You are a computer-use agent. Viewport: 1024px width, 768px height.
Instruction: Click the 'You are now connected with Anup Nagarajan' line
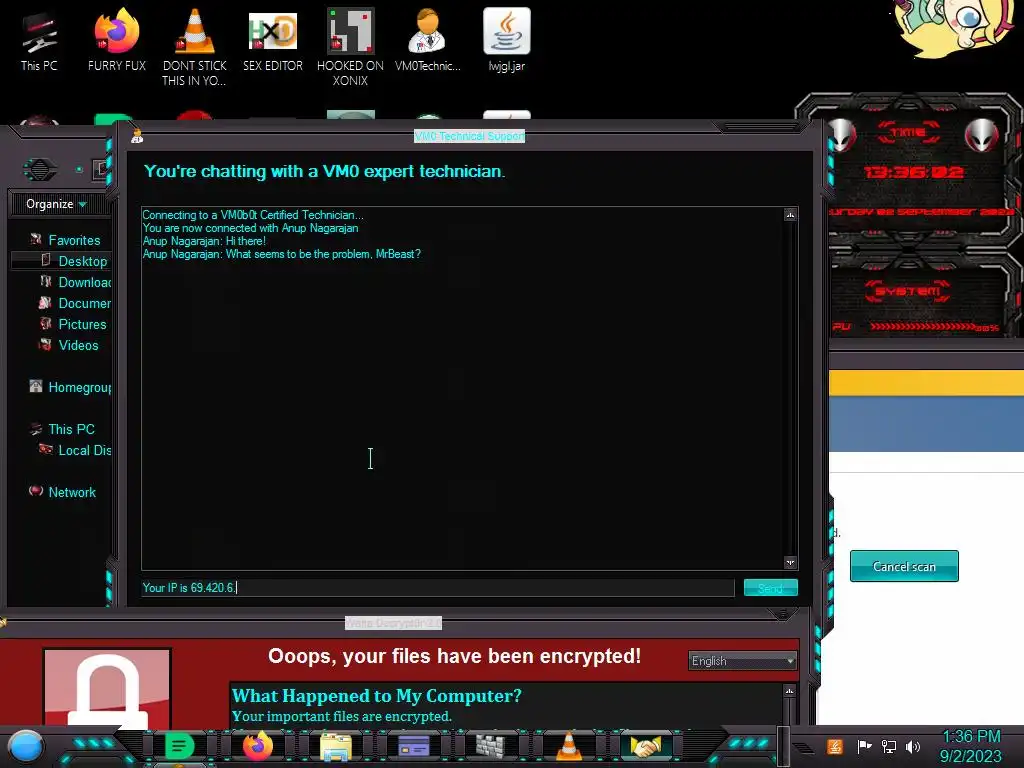(250, 228)
